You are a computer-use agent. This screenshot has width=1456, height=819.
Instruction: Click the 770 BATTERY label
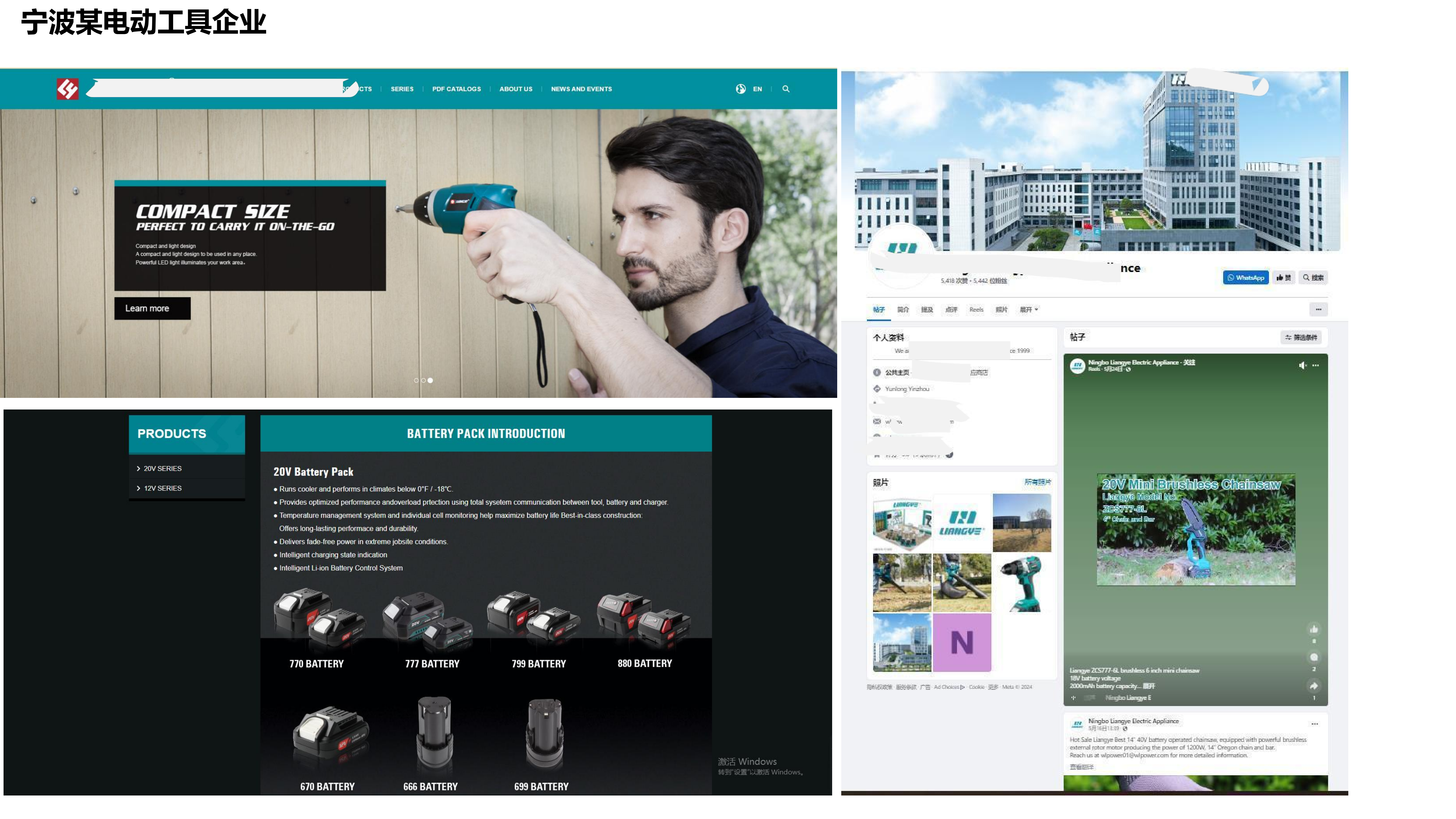(316, 664)
